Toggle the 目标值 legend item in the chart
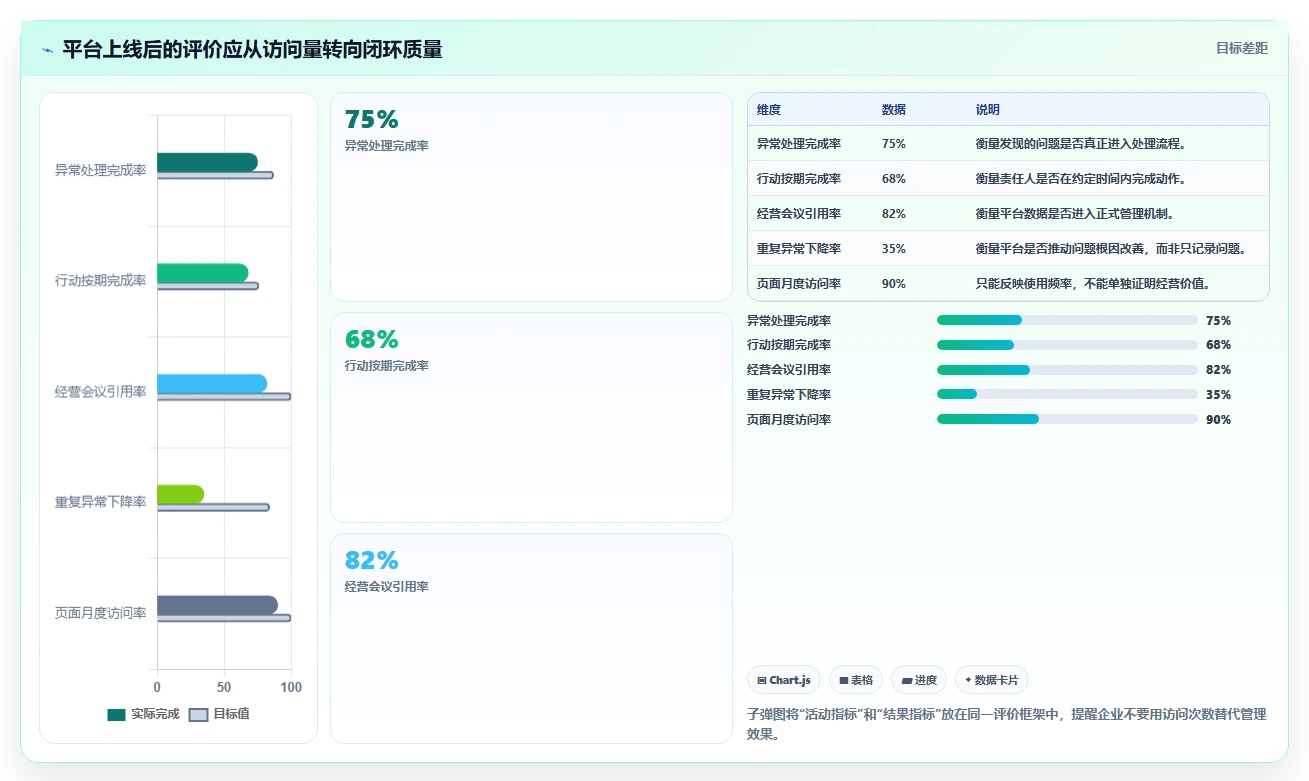1309x781 pixels. click(x=219, y=714)
